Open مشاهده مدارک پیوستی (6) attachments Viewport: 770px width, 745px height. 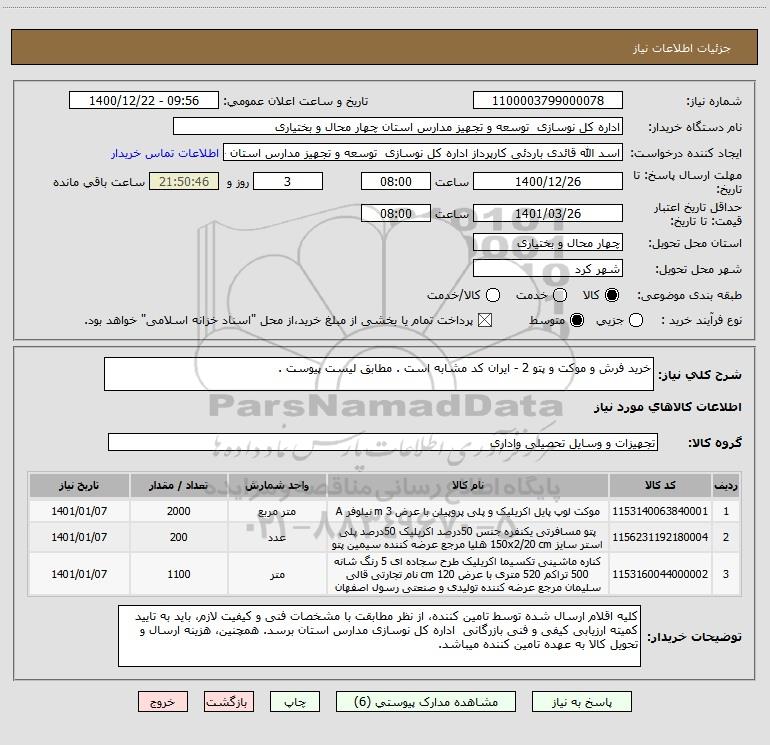[426, 702]
